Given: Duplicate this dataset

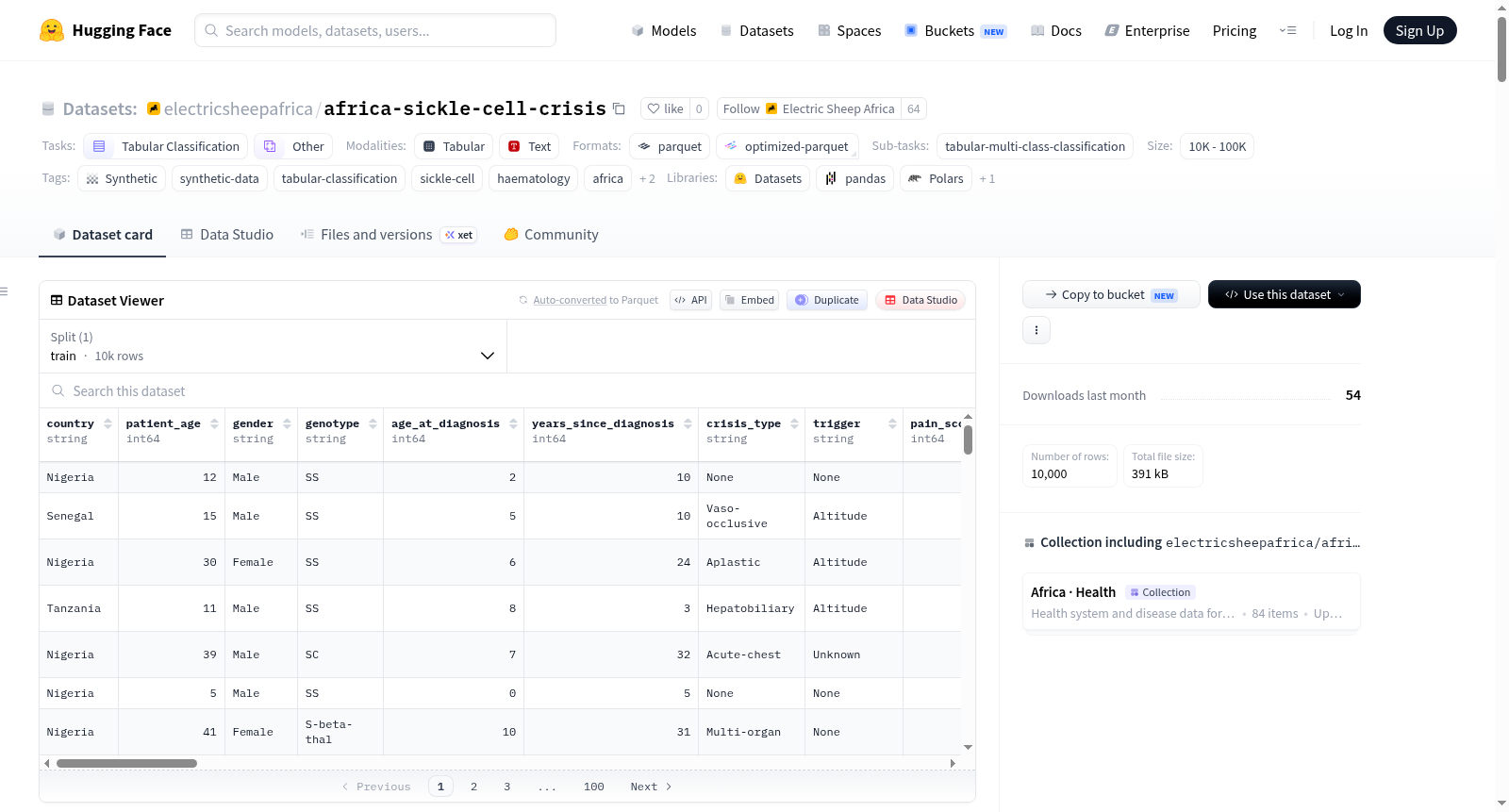Looking at the screenshot, I should coord(827,300).
